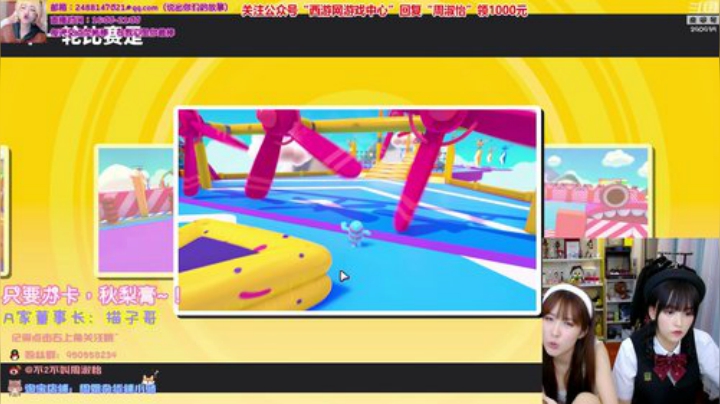Select the left candy-striped map preview card
The image size is (720, 404).
click(135, 211)
